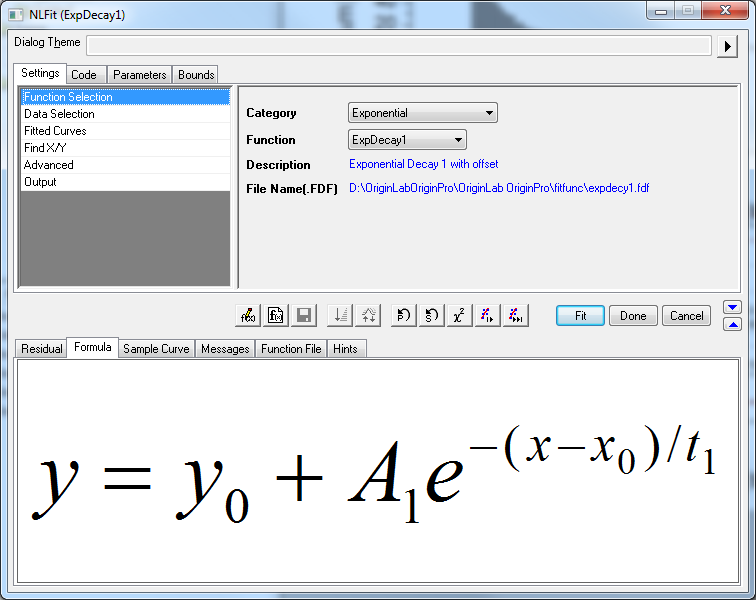The height and width of the screenshot is (600, 756).
Task: Minimize the NLFit window
Action: click(661, 11)
